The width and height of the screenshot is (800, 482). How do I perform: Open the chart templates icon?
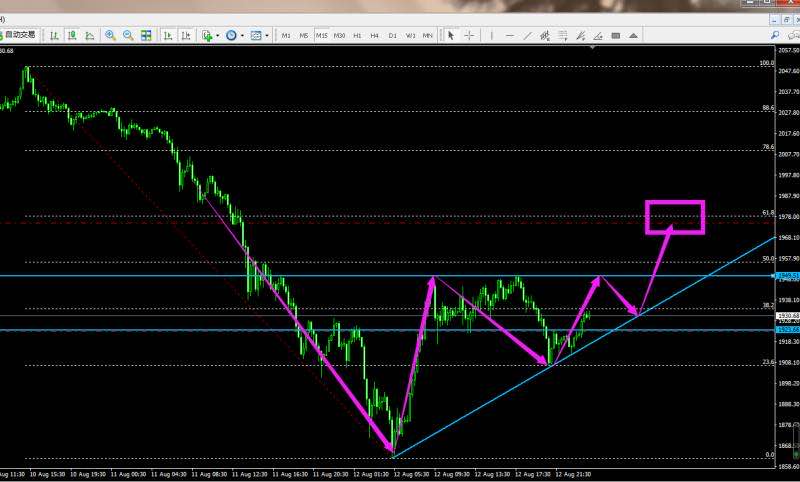(256, 35)
